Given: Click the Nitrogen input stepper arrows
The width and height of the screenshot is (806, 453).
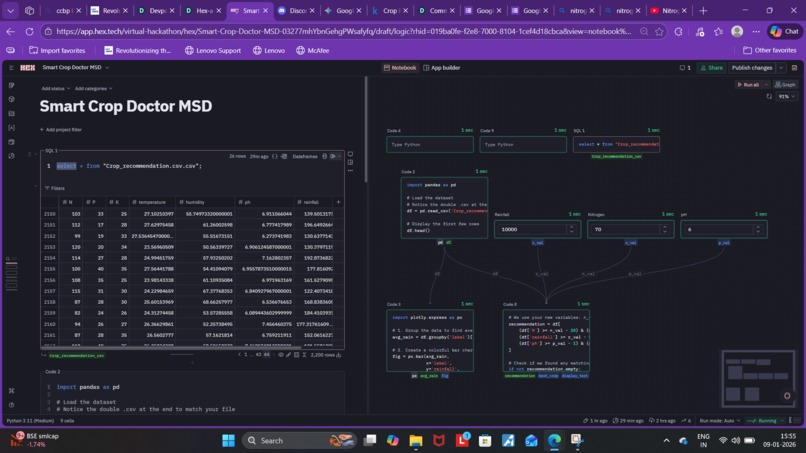Looking at the screenshot, I should click(x=665, y=229).
